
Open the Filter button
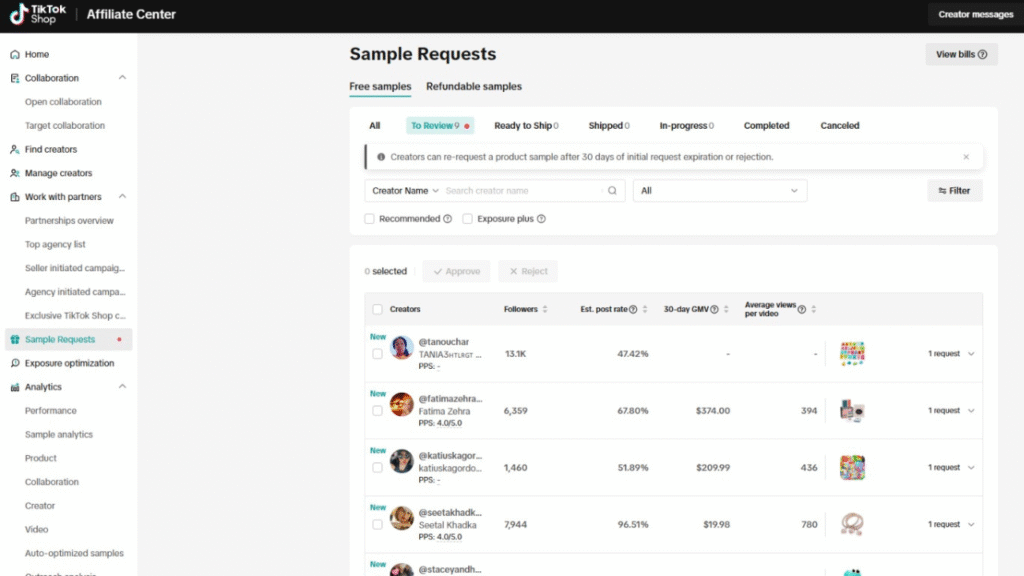954,191
